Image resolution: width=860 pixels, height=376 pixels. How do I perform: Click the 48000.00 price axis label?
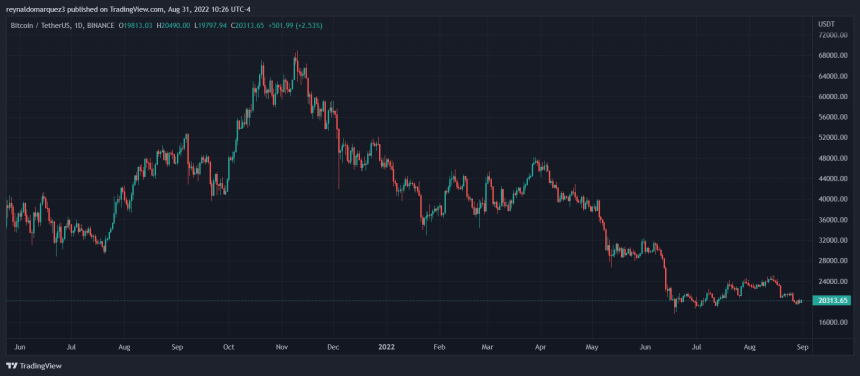[833, 158]
